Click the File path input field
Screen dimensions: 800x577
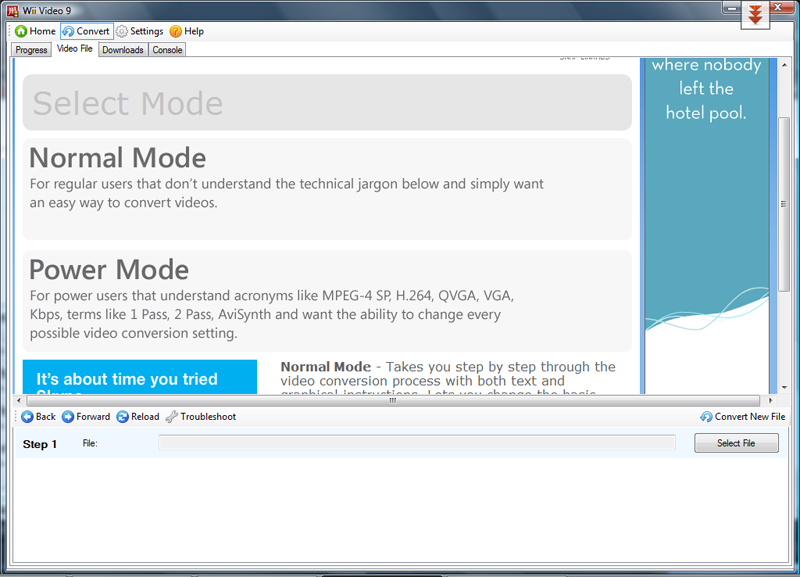click(x=417, y=443)
